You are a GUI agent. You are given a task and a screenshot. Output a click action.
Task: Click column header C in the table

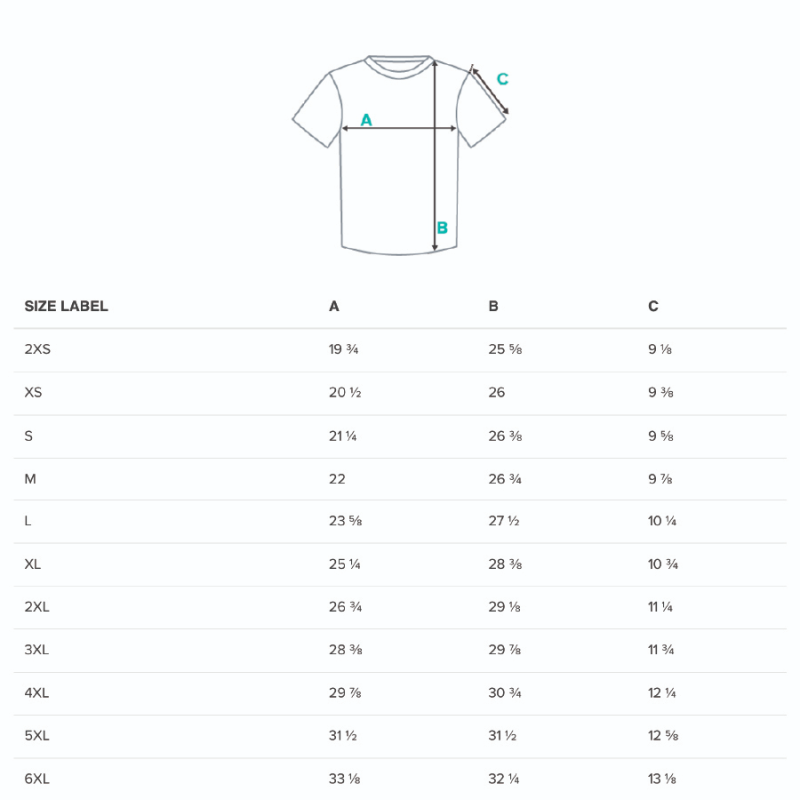tap(653, 306)
